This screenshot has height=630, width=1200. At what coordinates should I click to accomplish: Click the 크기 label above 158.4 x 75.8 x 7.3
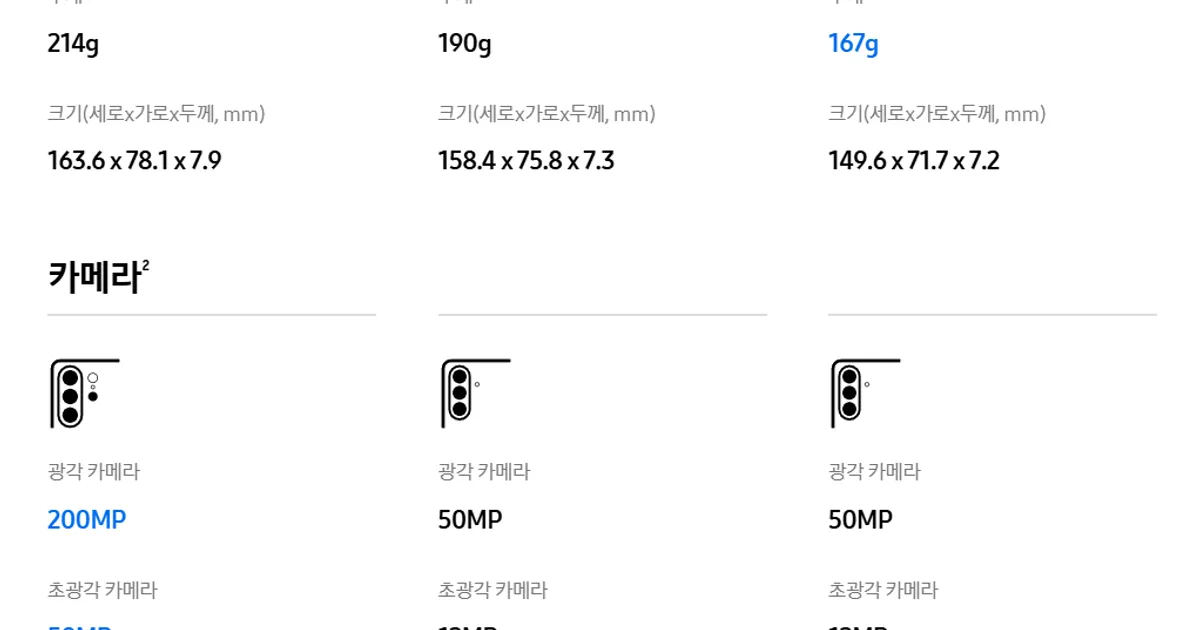coord(546,114)
